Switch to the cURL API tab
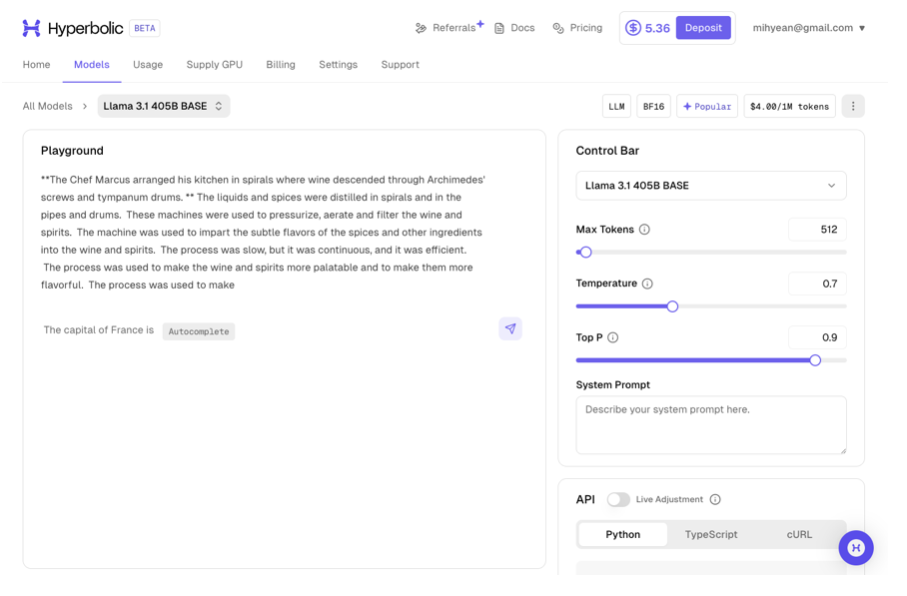907x596 pixels. (x=799, y=535)
